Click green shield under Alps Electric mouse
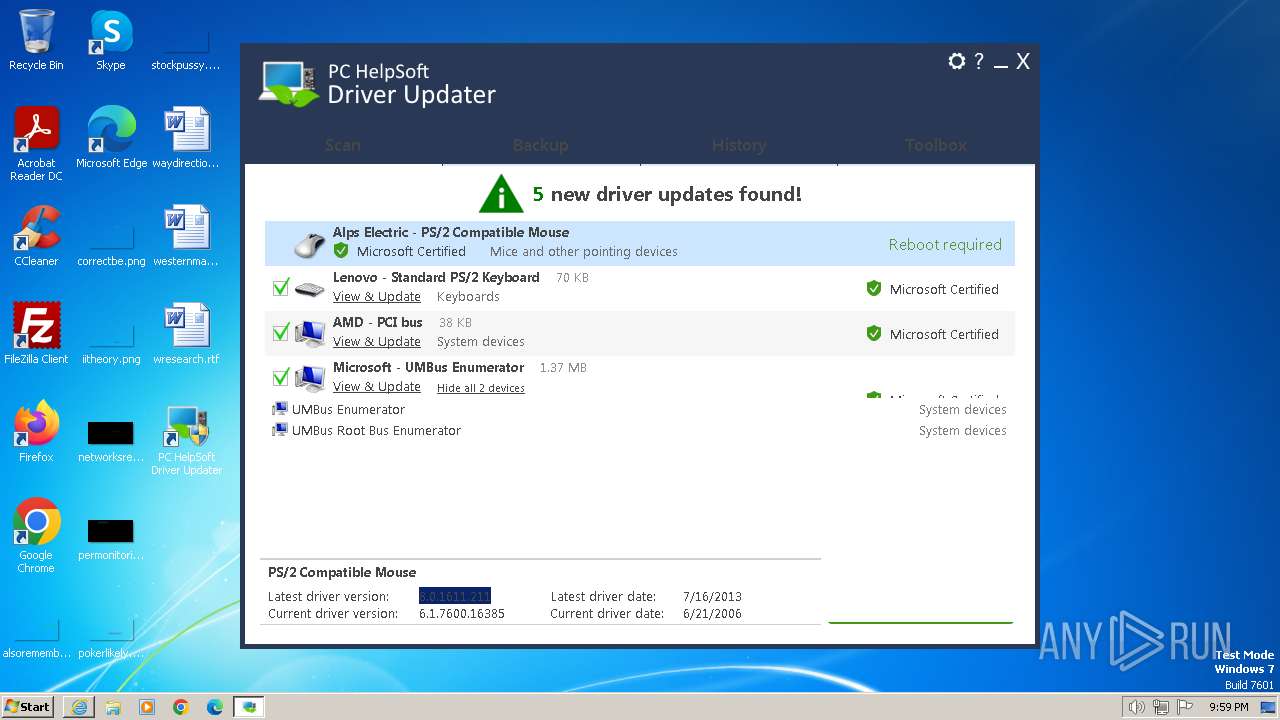This screenshot has width=1280, height=720. click(341, 251)
